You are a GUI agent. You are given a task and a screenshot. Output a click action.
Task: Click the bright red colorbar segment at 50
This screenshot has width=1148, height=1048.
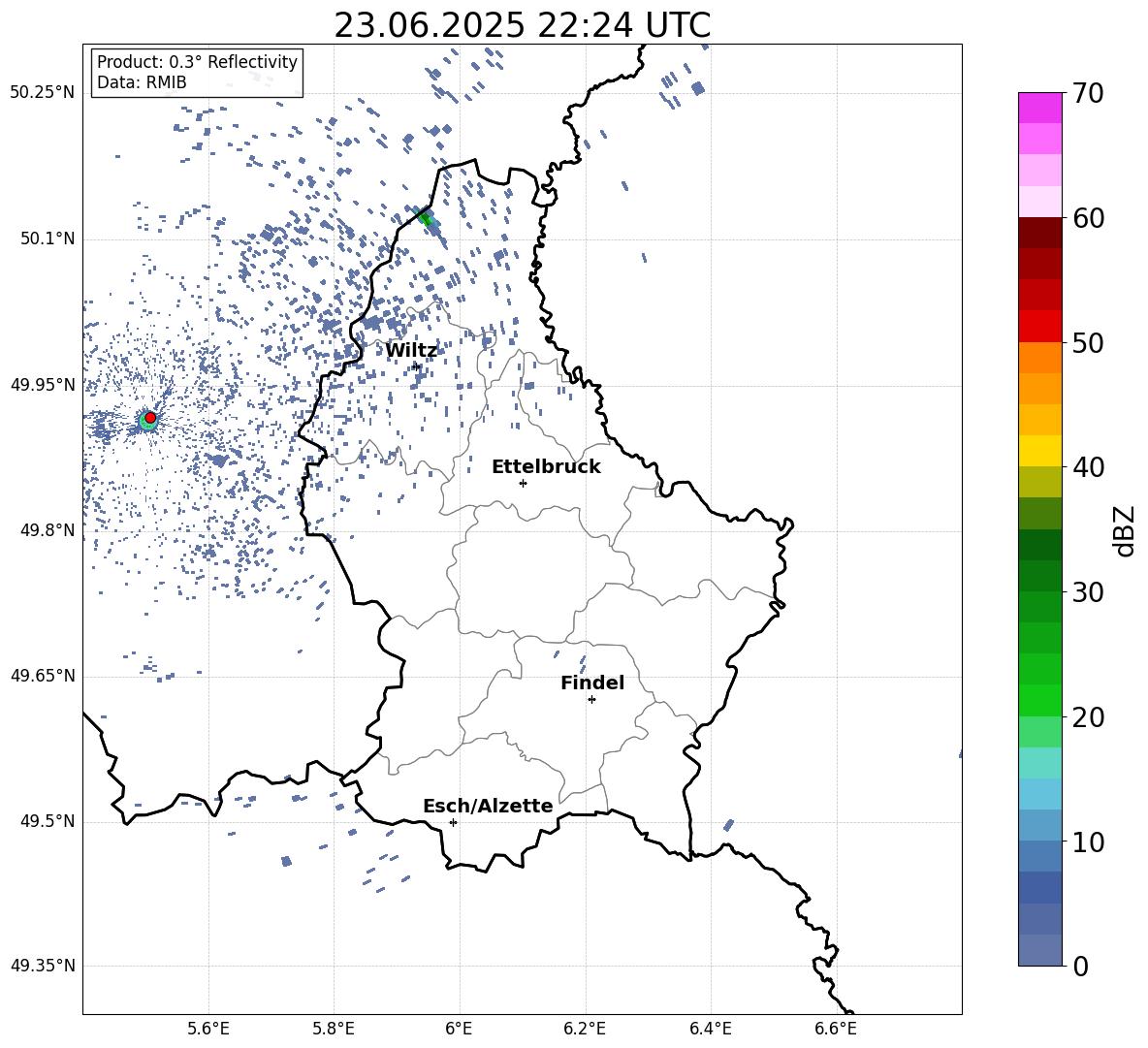click(x=1040, y=327)
